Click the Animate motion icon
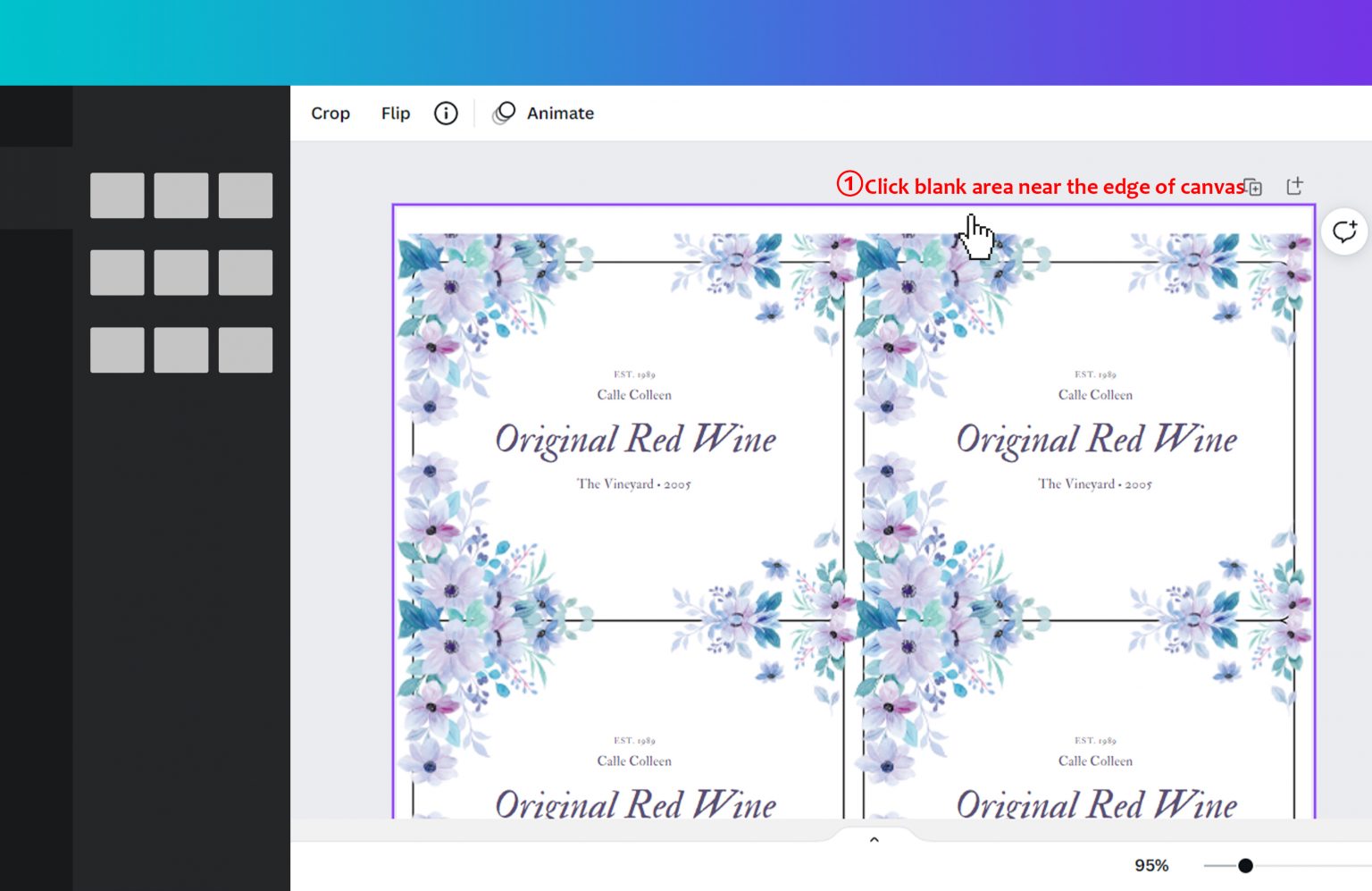 [504, 113]
